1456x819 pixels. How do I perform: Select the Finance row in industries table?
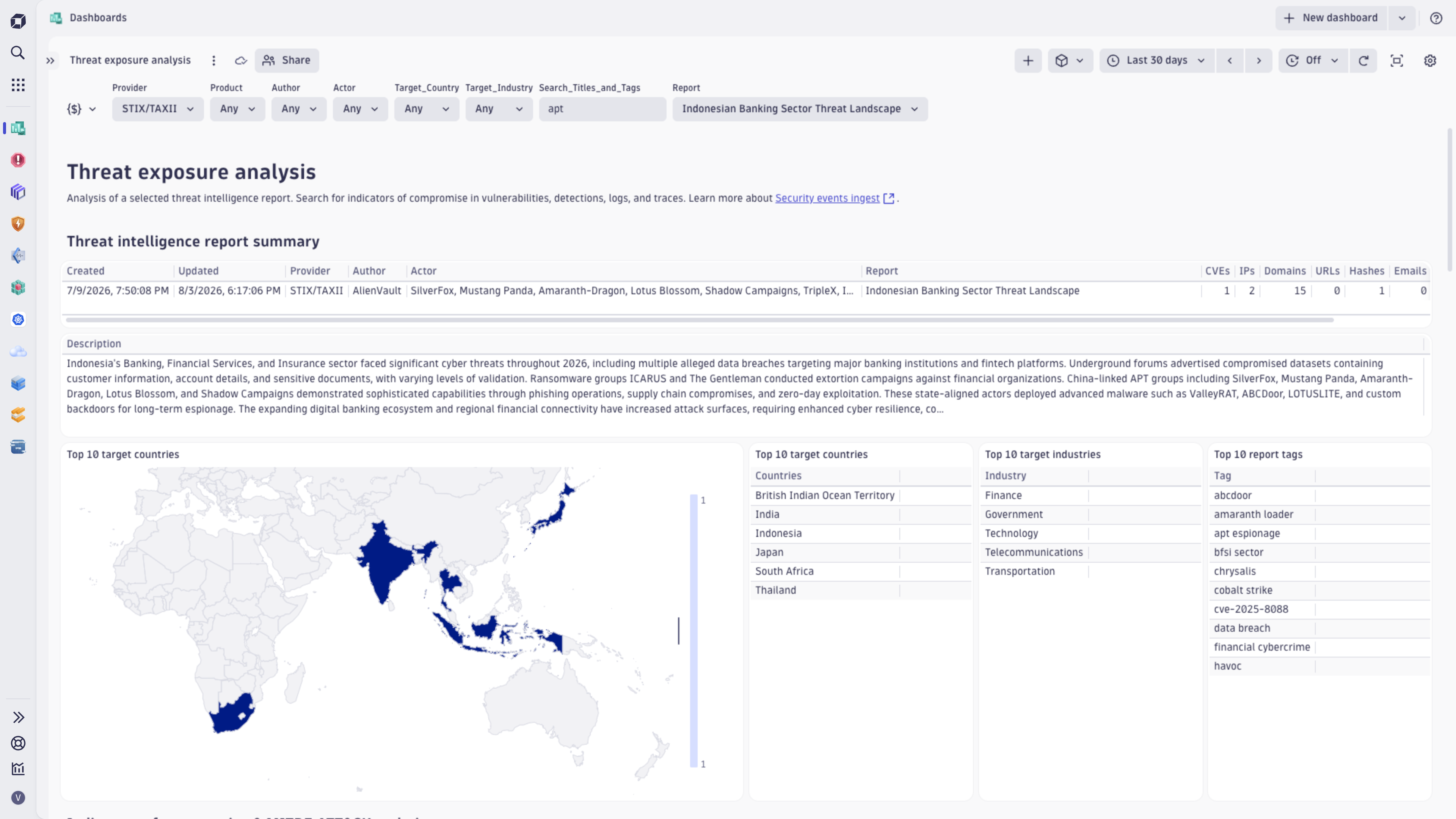click(1090, 496)
